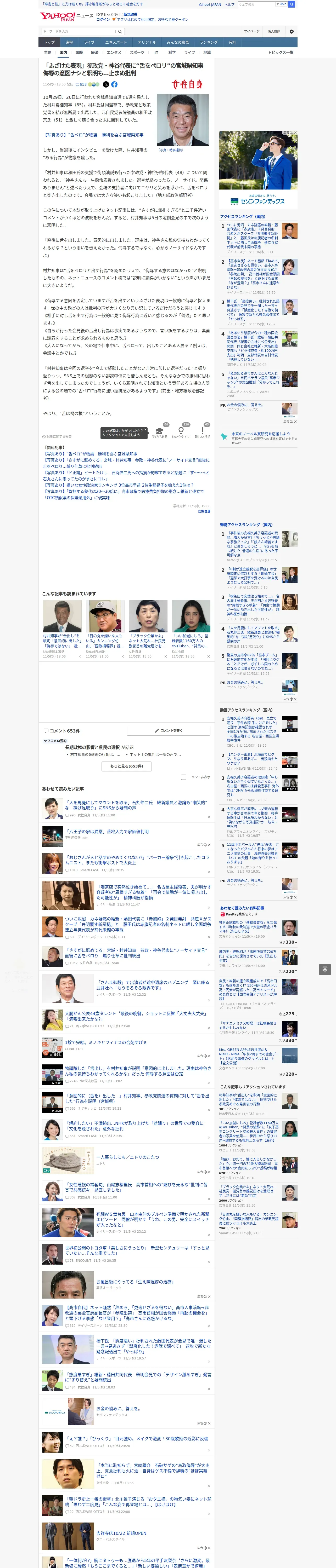Select エキスパート tab

[x=116, y=43]
